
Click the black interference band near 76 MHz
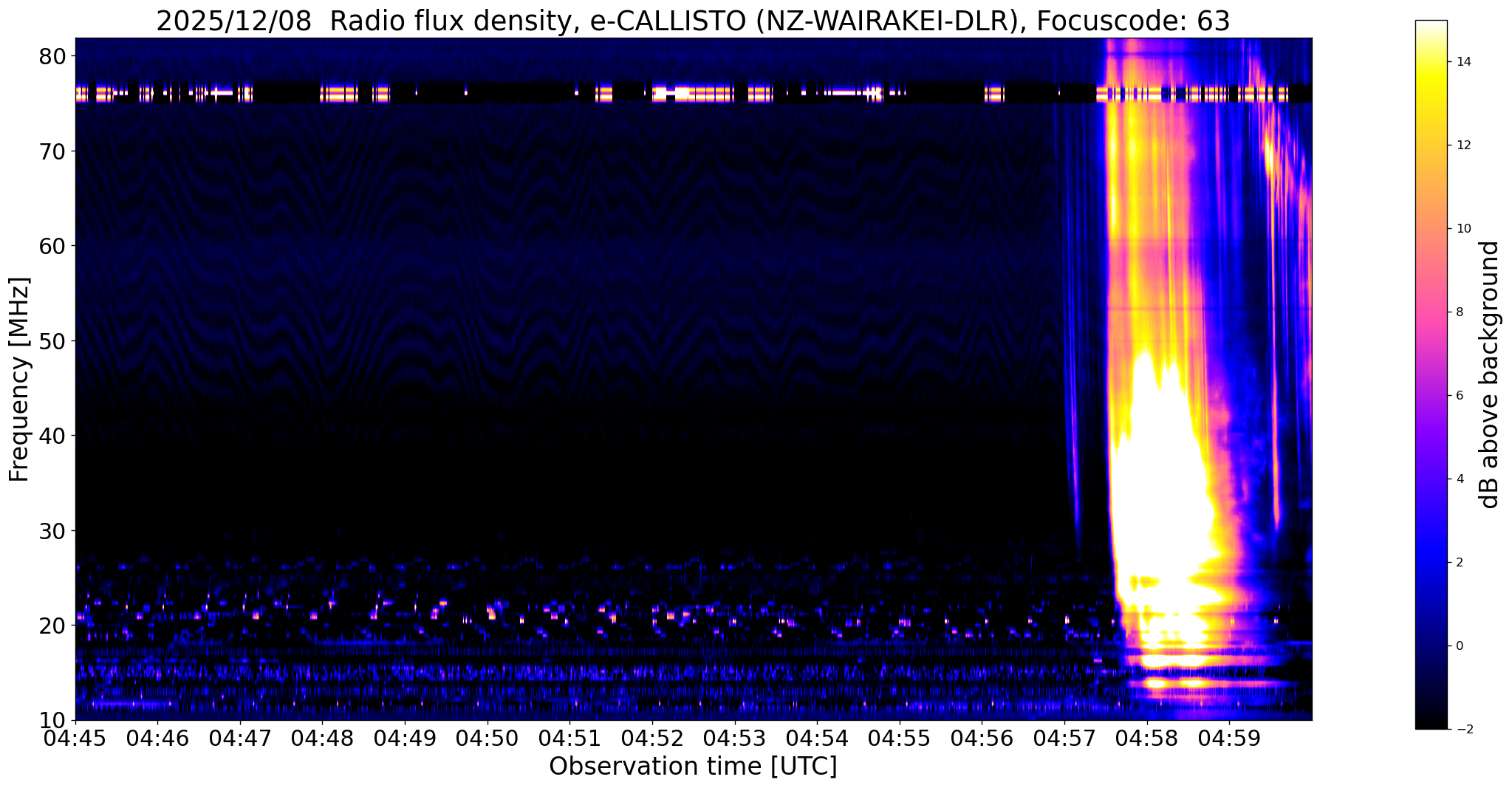tap(693, 92)
